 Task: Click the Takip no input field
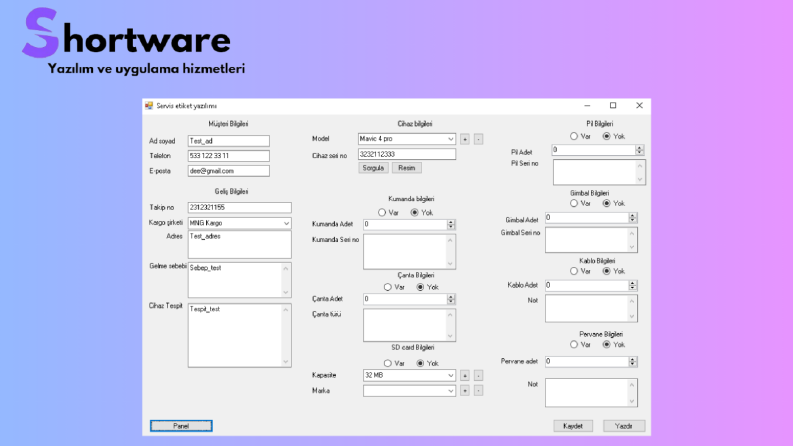(240, 207)
